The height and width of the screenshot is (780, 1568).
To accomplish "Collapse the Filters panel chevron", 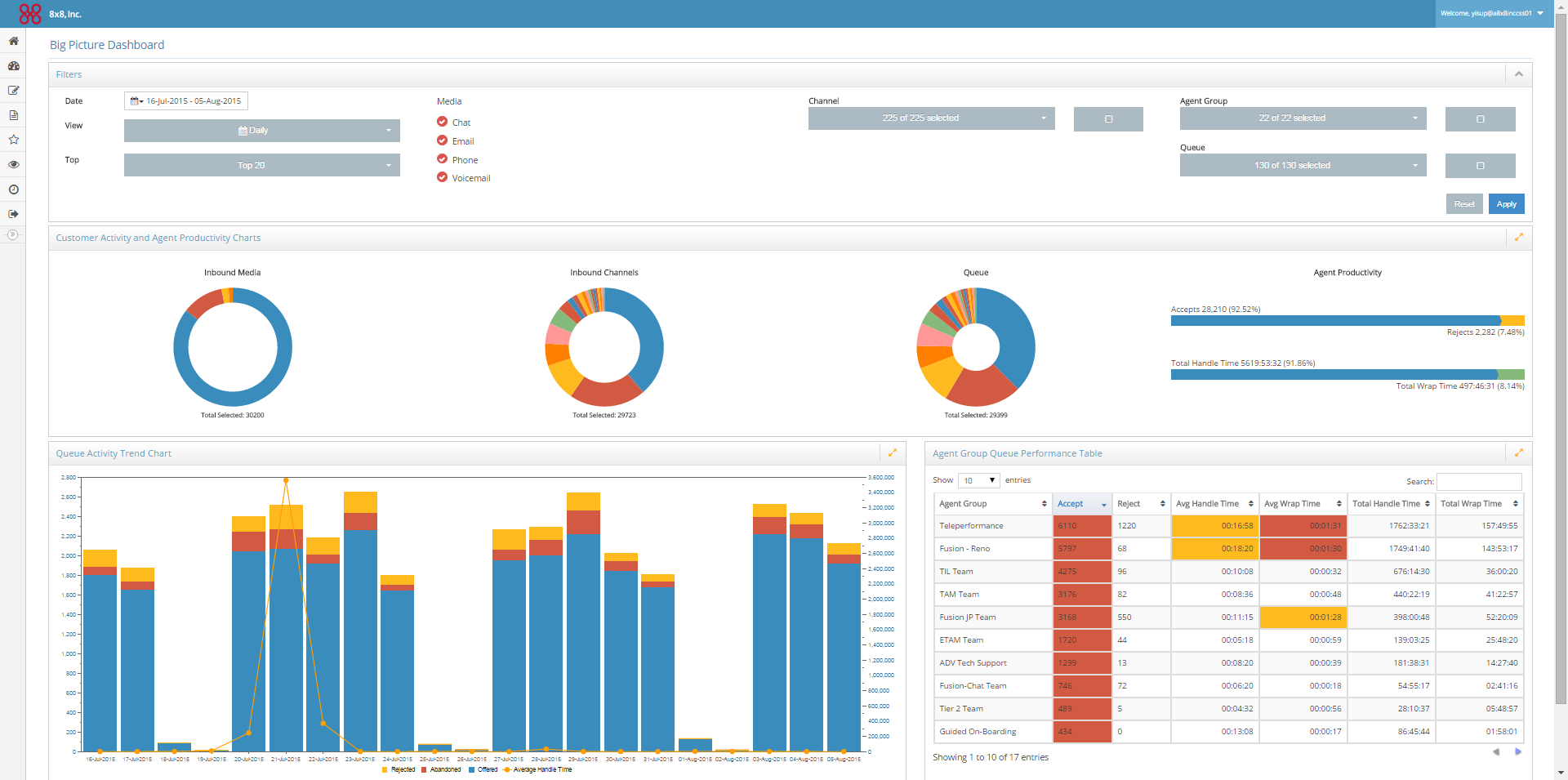I will [x=1518, y=74].
